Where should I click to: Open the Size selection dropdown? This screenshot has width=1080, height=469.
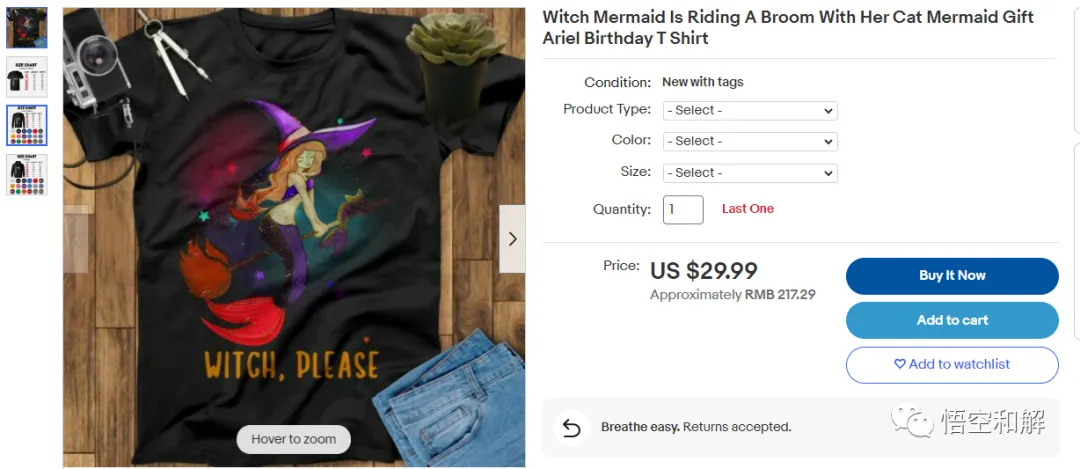click(x=750, y=173)
